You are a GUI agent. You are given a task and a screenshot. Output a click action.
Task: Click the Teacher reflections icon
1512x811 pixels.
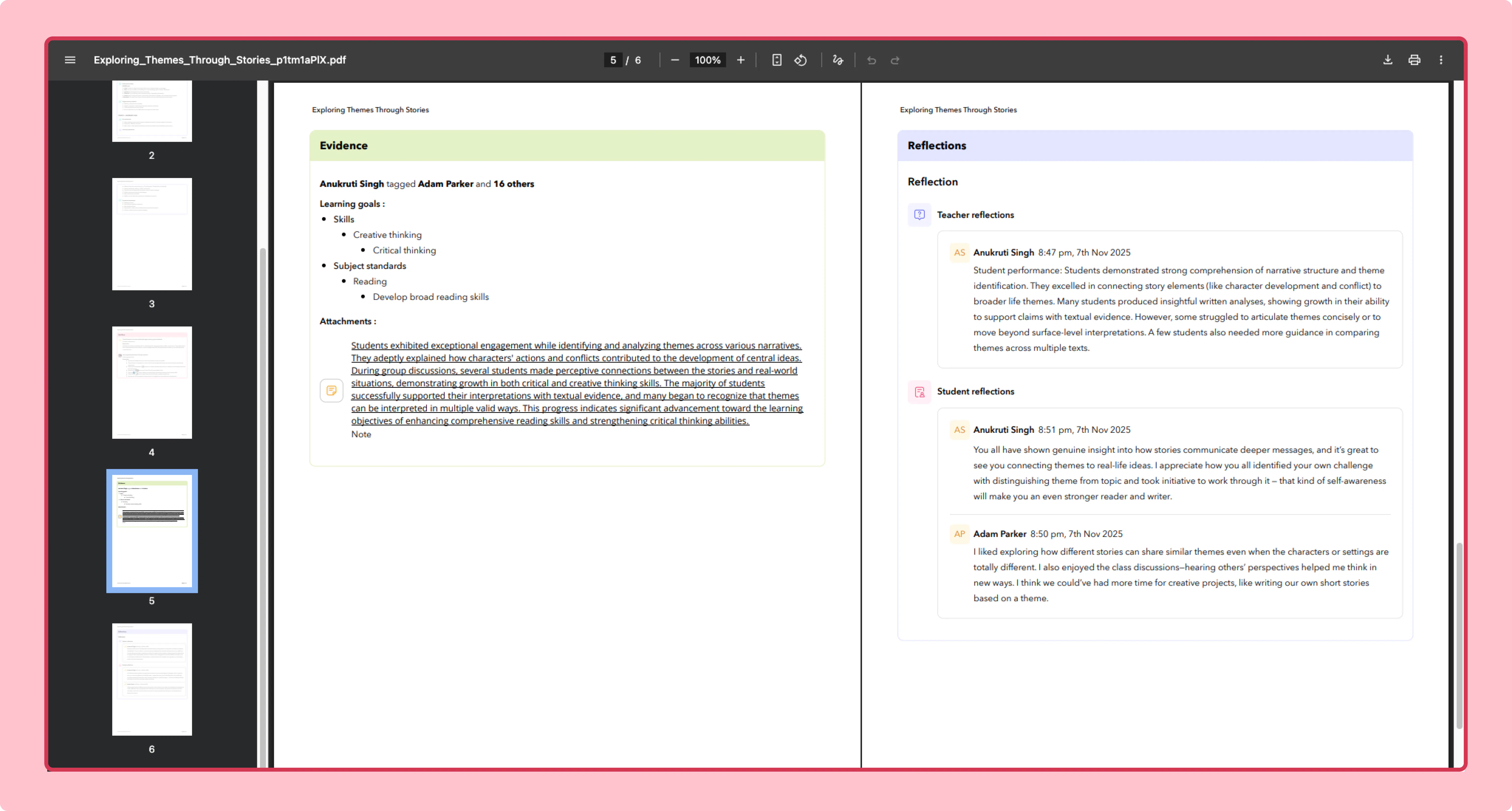[x=920, y=215]
